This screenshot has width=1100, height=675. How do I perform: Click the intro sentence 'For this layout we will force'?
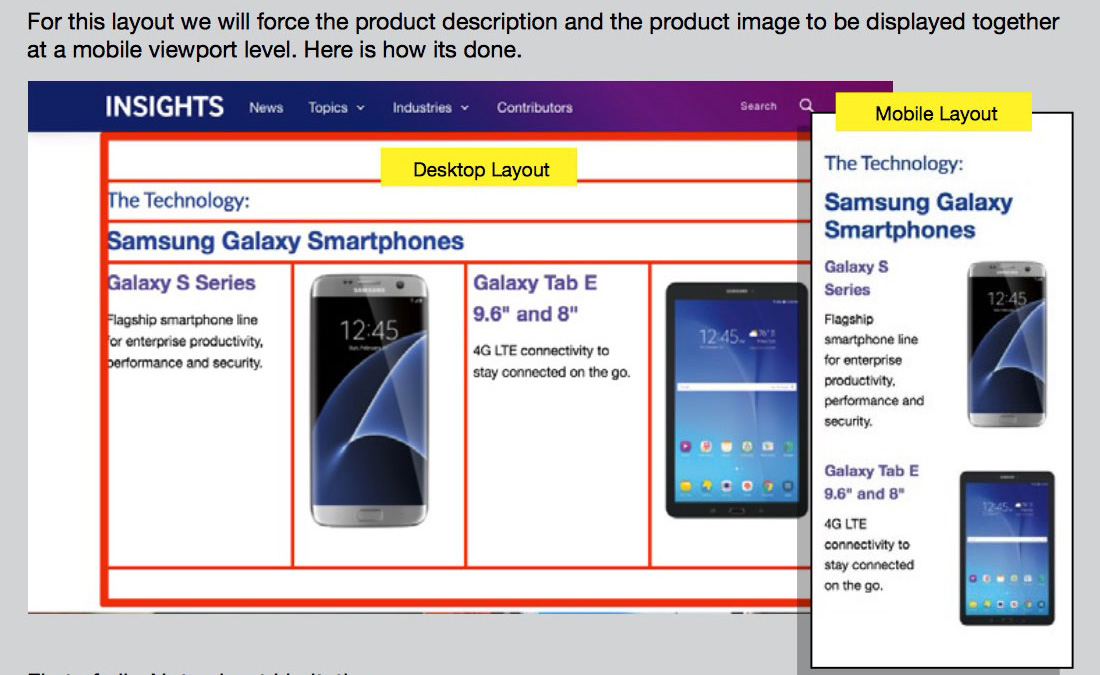click(x=543, y=35)
